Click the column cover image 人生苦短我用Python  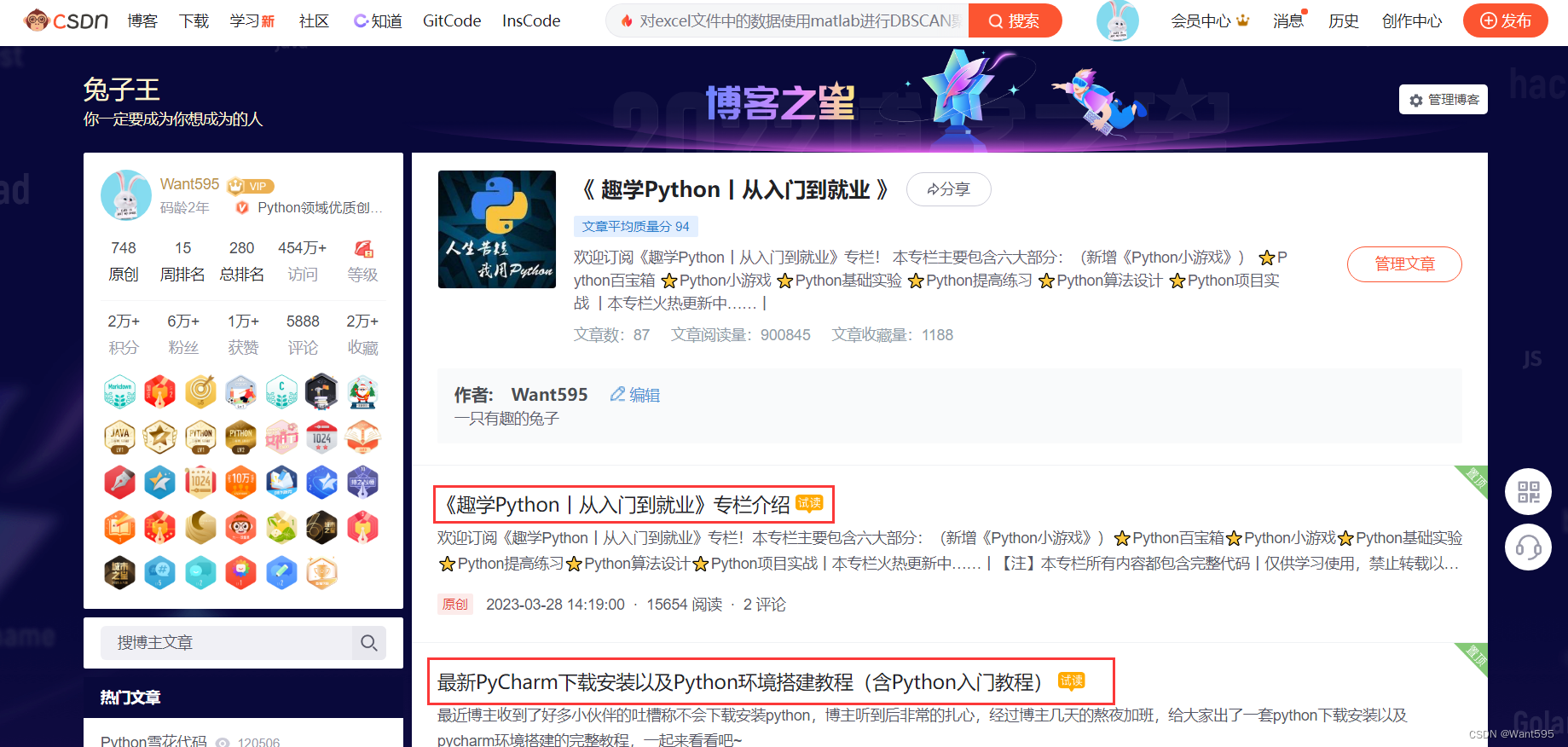[x=497, y=229]
